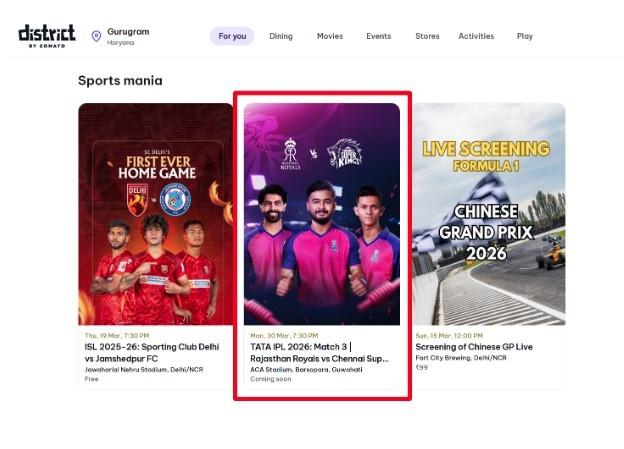The height and width of the screenshot is (449, 624).
Task: Switch to the Dining tab
Action: pyautogui.click(x=281, y=36)
